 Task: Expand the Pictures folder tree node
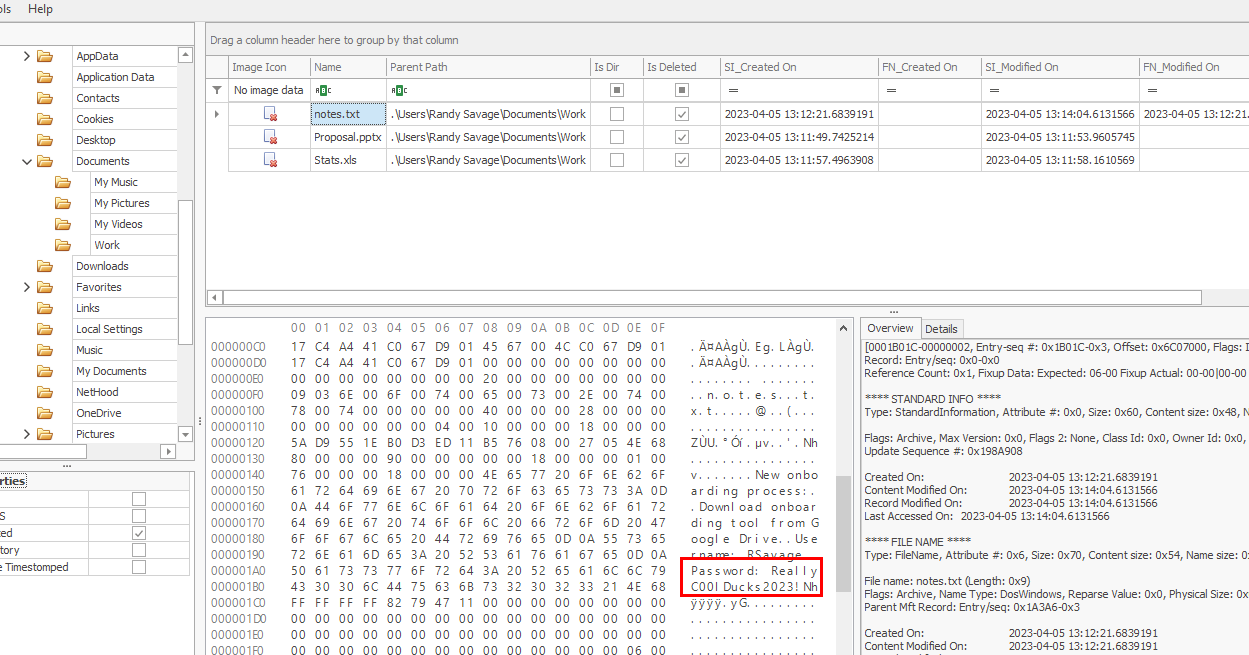coord(26,434)
